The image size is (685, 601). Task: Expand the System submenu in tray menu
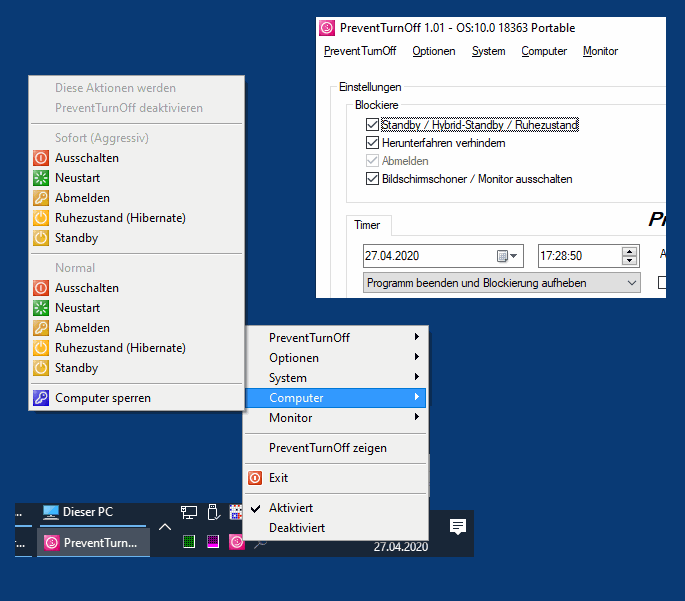(x=336, y=378)
